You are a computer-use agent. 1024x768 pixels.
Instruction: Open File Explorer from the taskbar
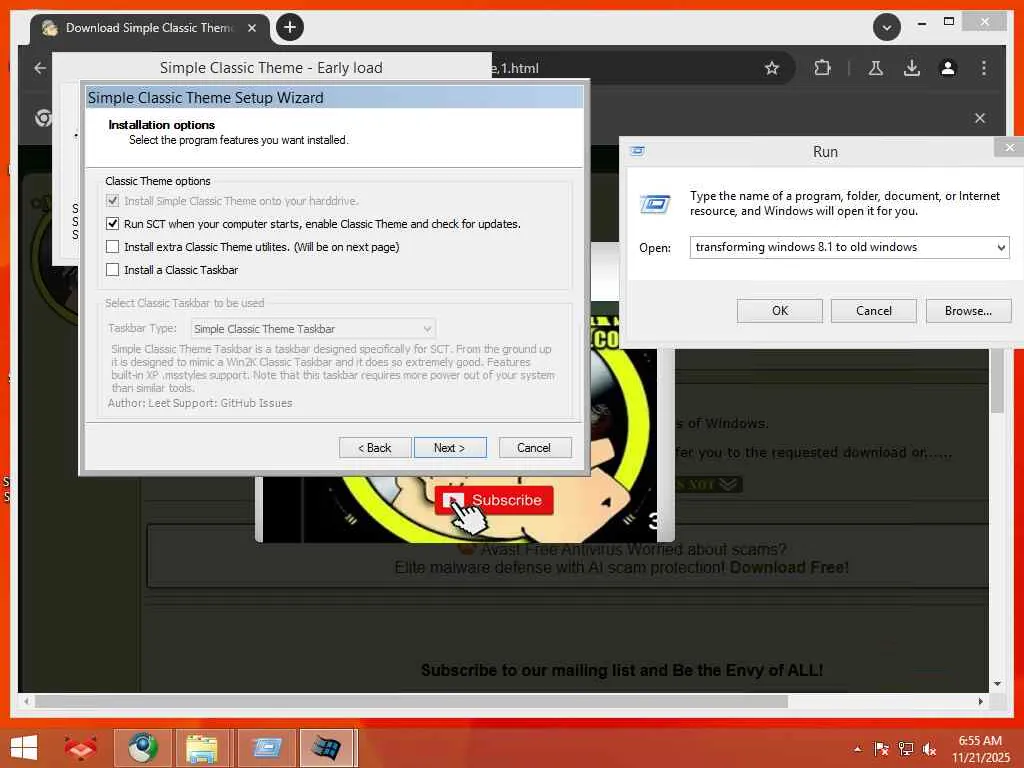pyautogui.click(x=202, y=748)
